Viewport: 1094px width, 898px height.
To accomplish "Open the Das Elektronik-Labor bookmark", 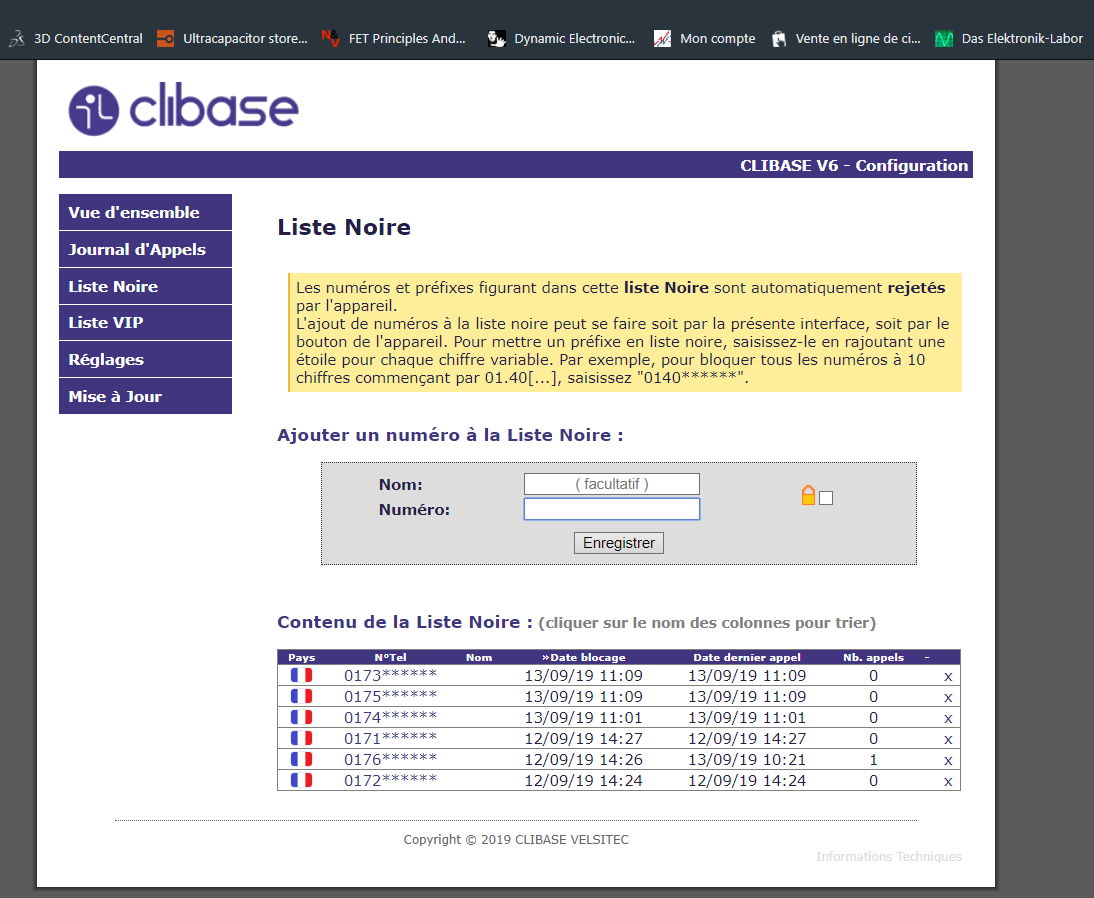I will (1010, 38).
